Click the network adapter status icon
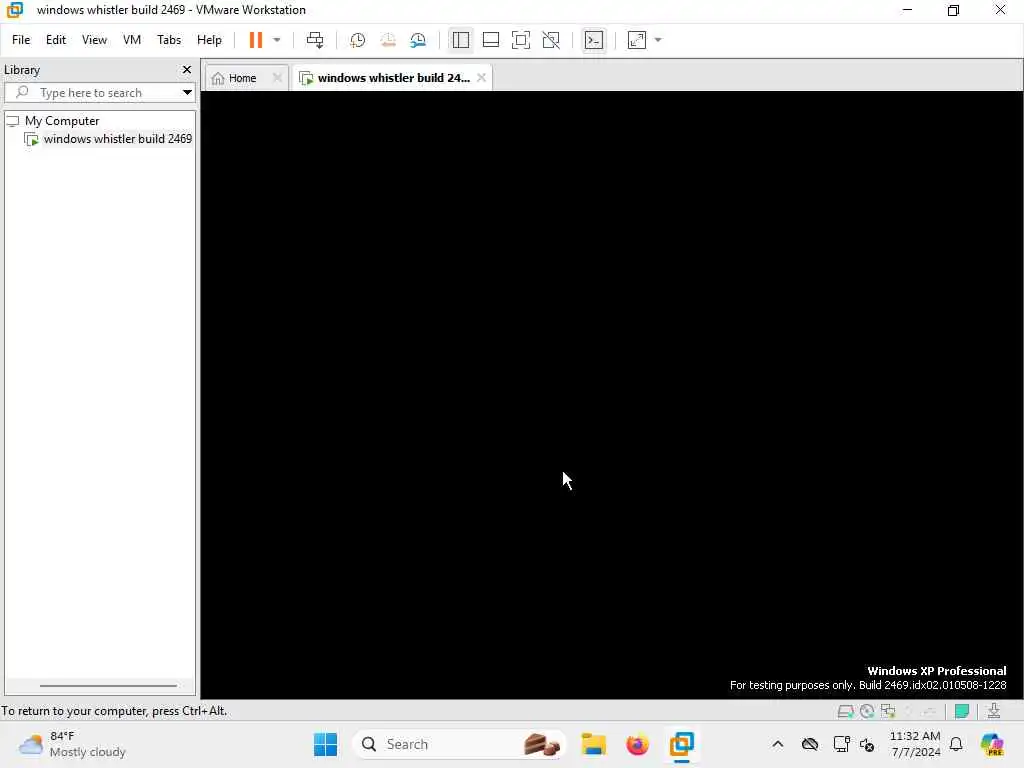Screen dimensions: 1024x768 888,711
